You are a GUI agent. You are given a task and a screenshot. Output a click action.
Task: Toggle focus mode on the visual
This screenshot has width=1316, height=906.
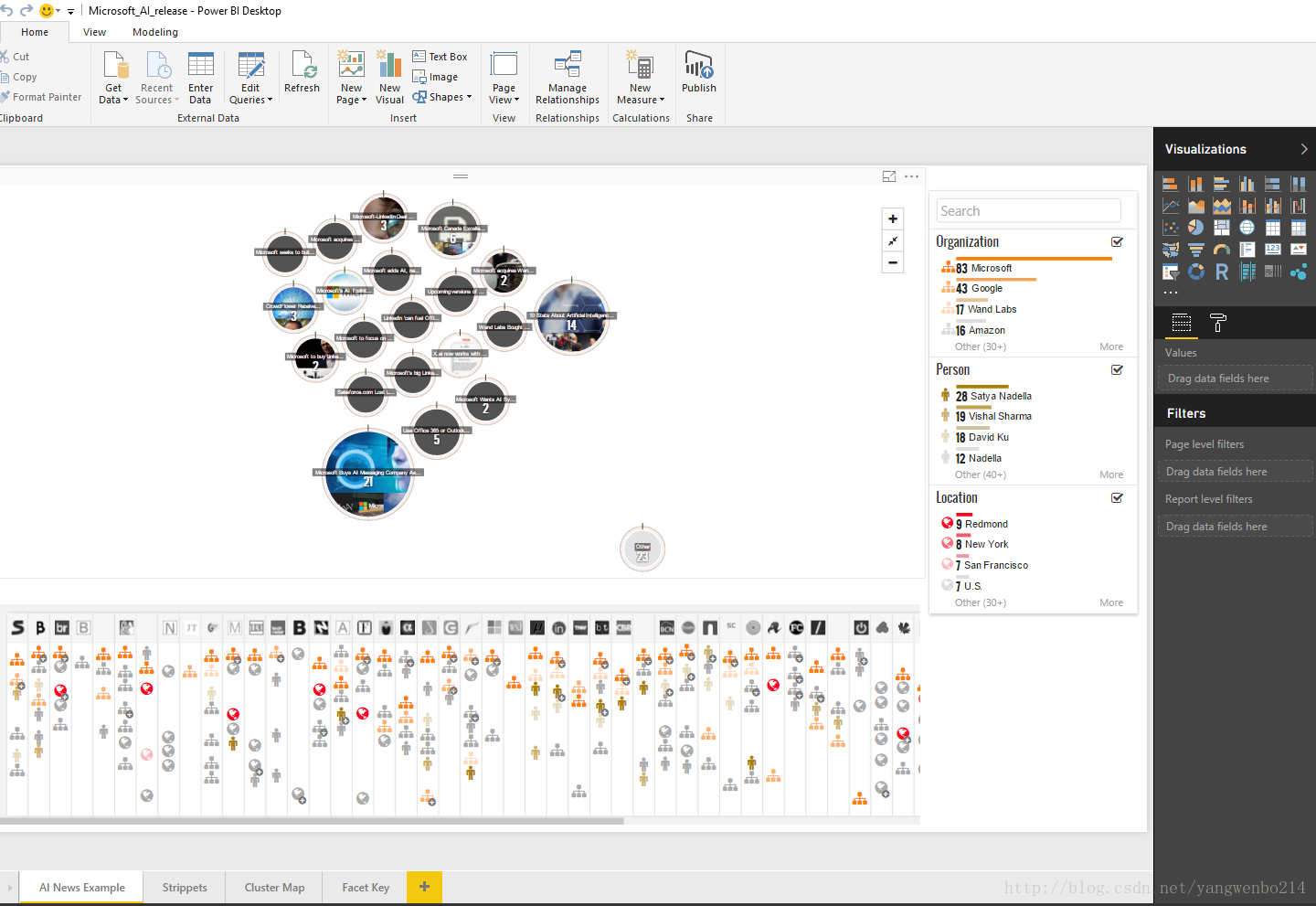[889, 176]
